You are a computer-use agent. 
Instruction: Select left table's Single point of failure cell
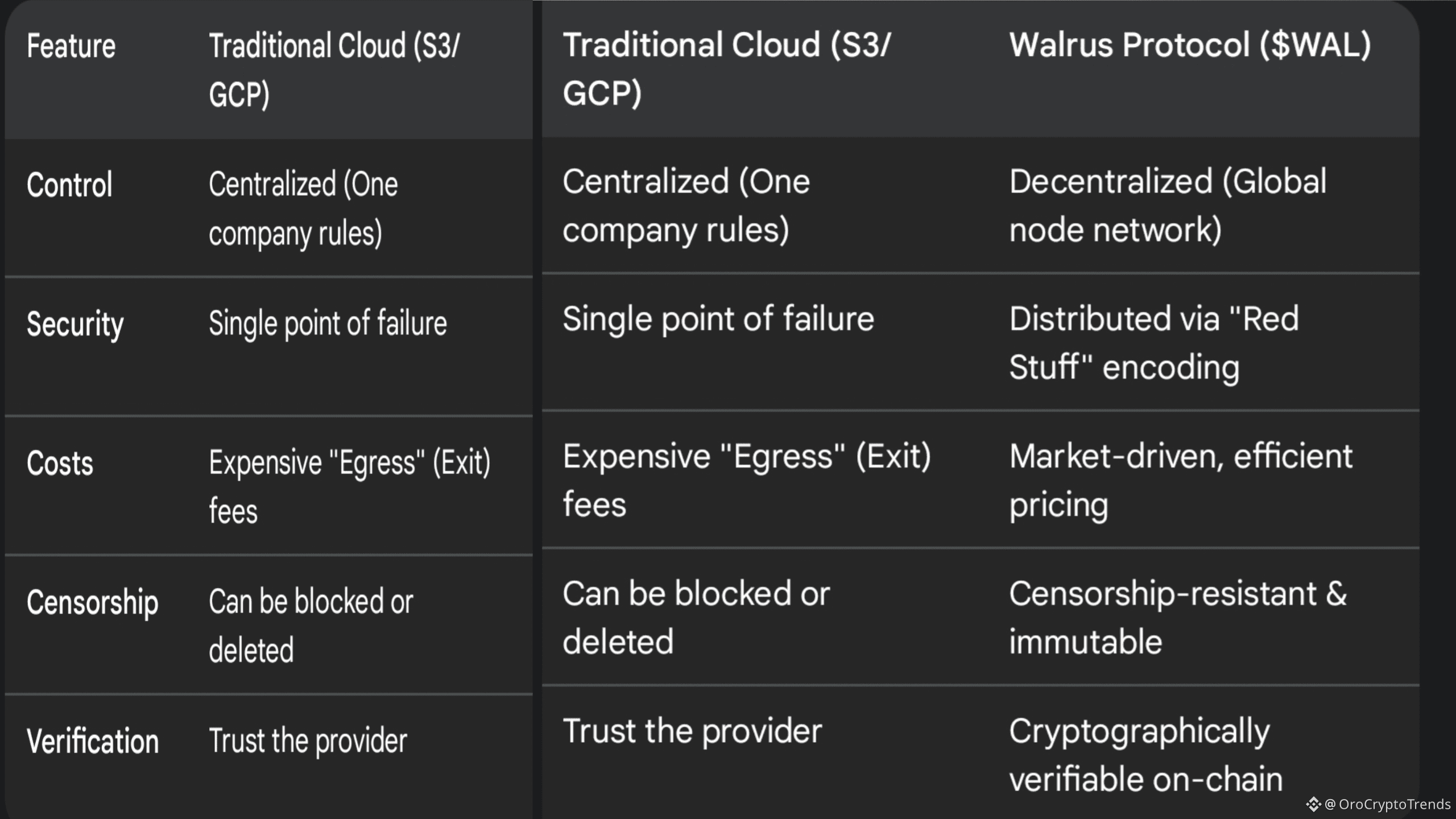click(328, 323)
